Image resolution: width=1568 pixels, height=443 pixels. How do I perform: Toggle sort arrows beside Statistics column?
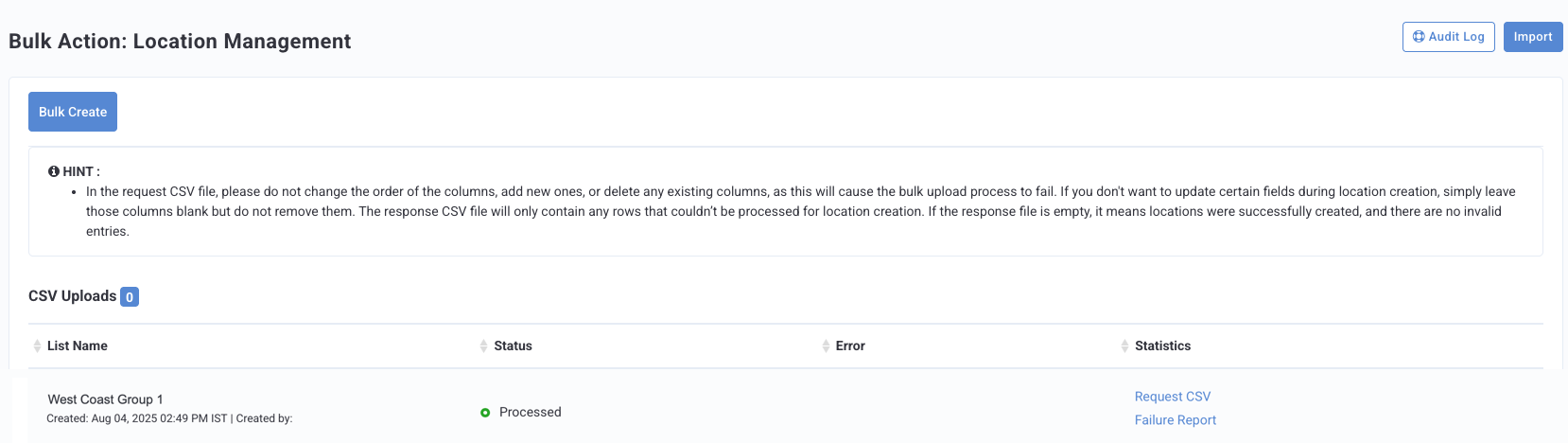[x=1124, y=346]
